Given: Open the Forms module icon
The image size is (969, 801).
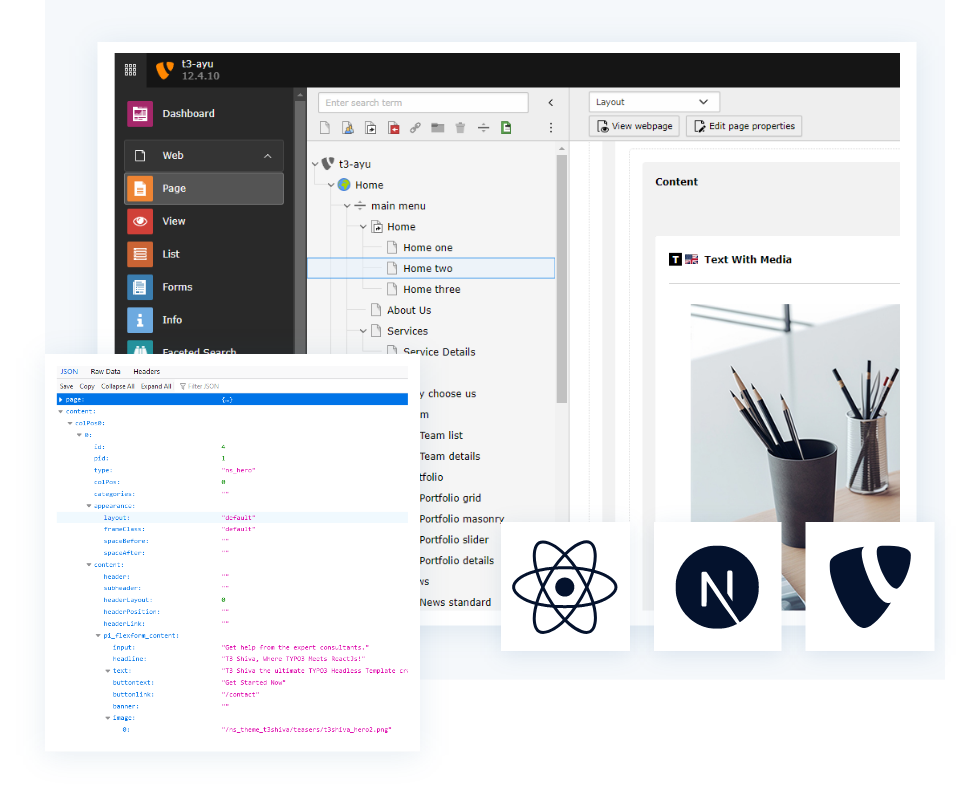Looking at the screenshot, I should [140, 287].
